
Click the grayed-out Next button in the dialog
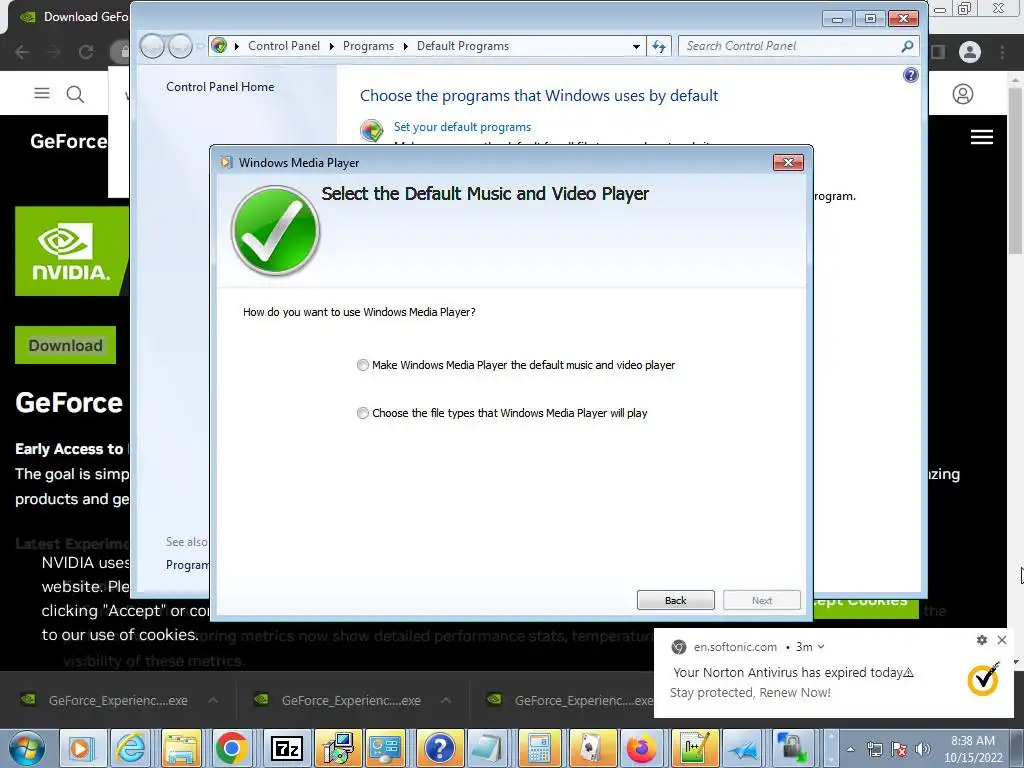pyautogui.click(x=761, y=600)
